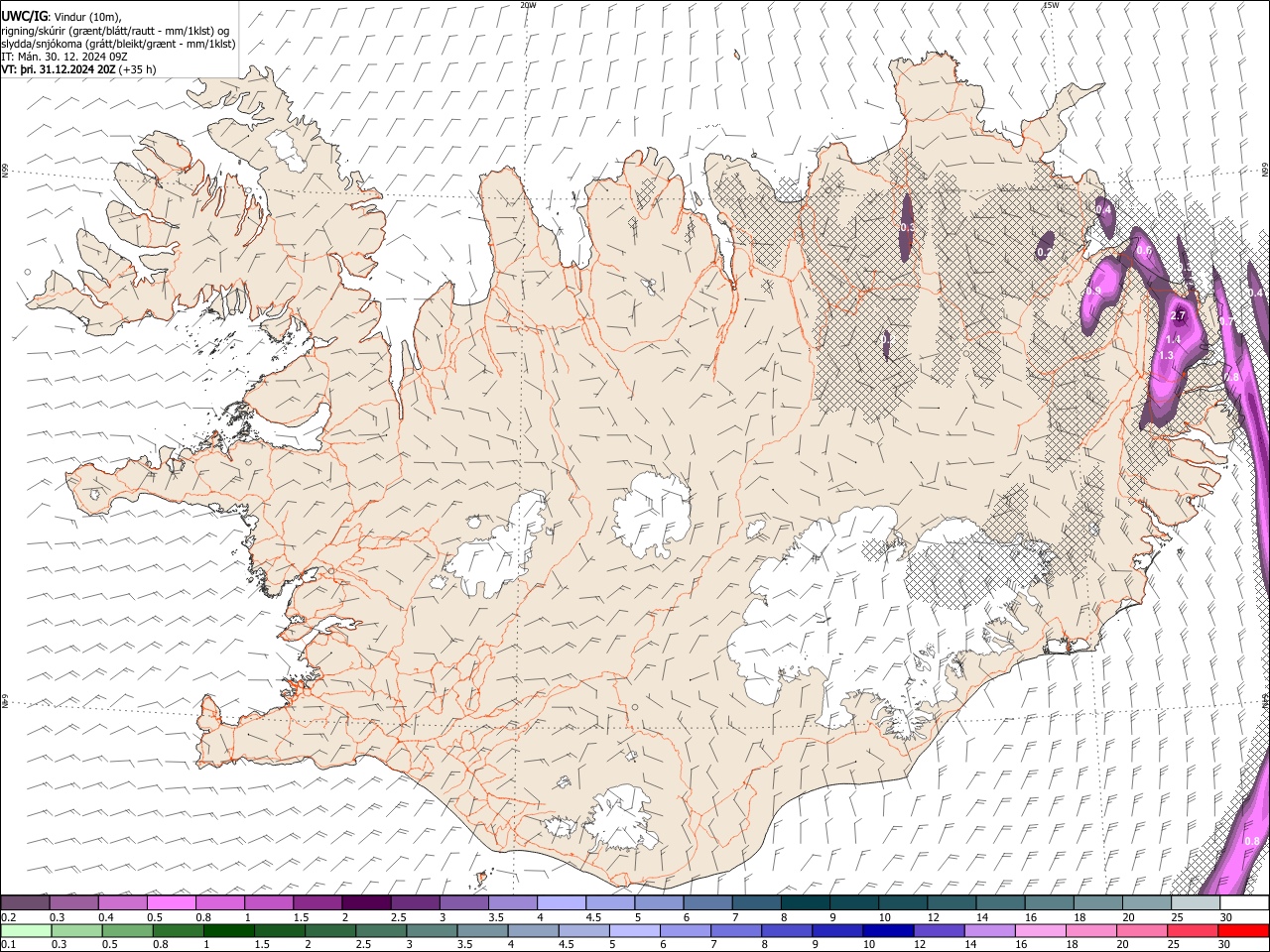
Task: Select the dusky mauve 0.2 swatch in upper legend
Action: click(25, 902)
